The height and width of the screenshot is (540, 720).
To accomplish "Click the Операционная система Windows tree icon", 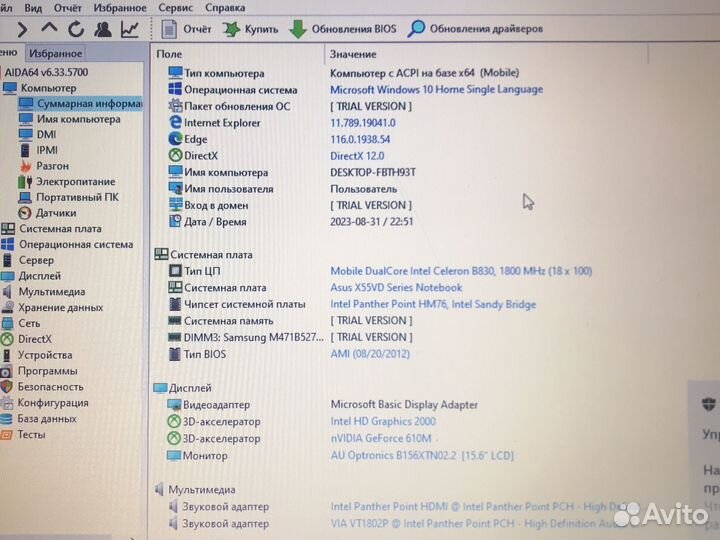I will (8, 244).
